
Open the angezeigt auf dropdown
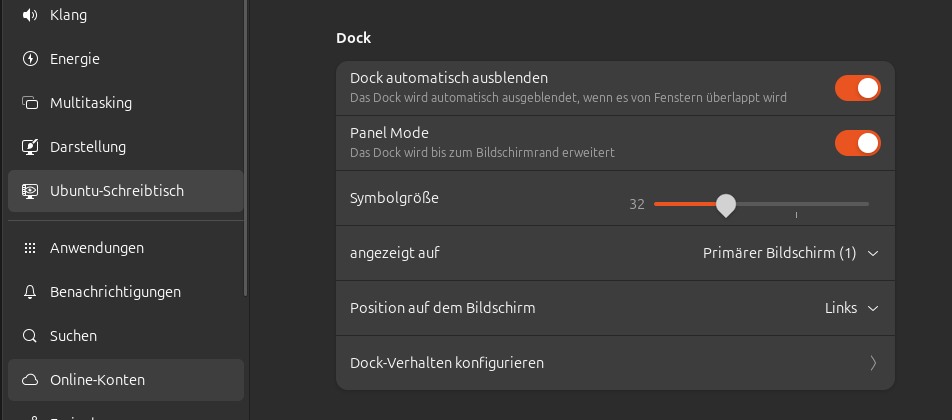pyautogui.click(x=790, y=253)
